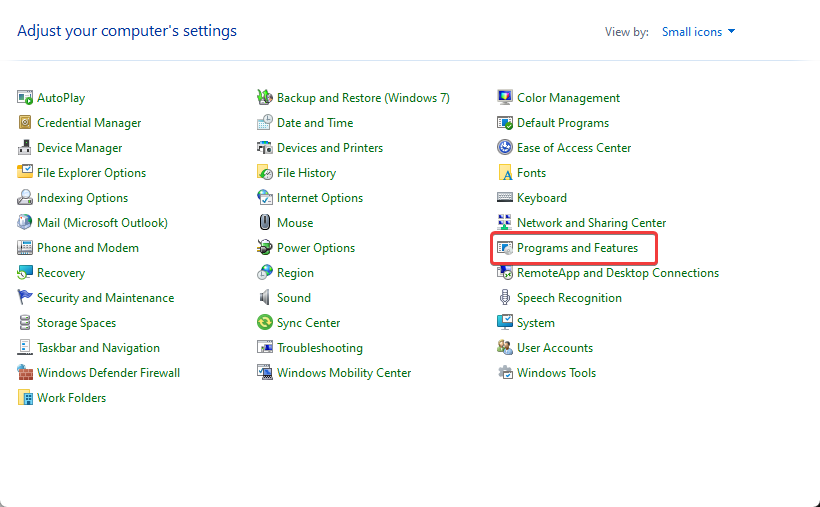
Task: Open Internet Options link
Action: pos(320,198)
